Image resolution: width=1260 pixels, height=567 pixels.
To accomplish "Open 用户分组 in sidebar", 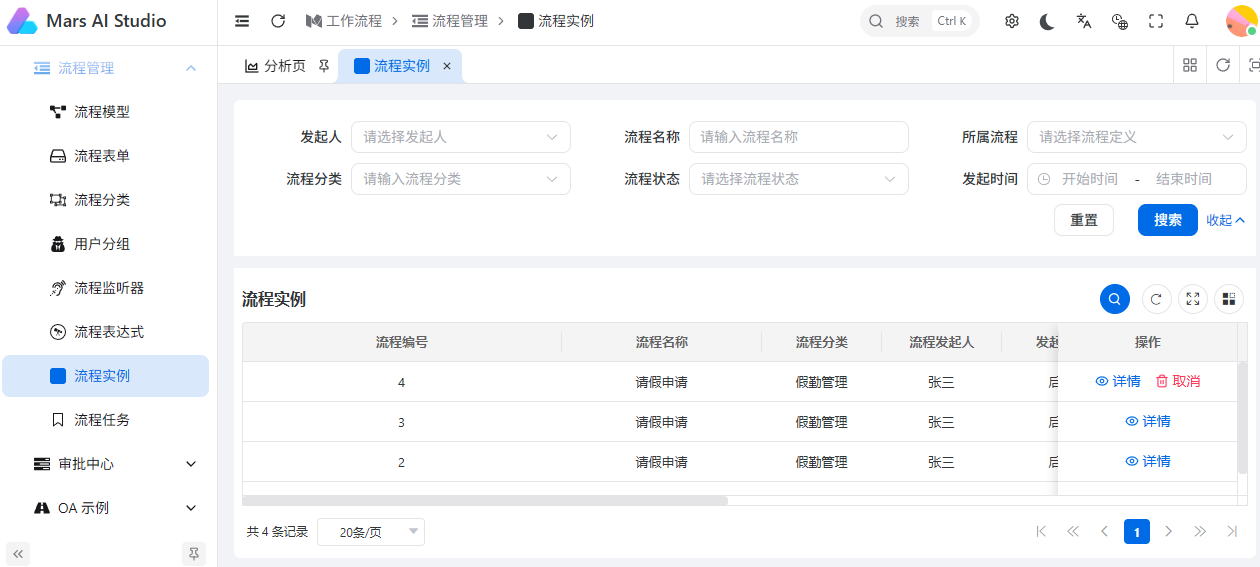I will (105, 244).
